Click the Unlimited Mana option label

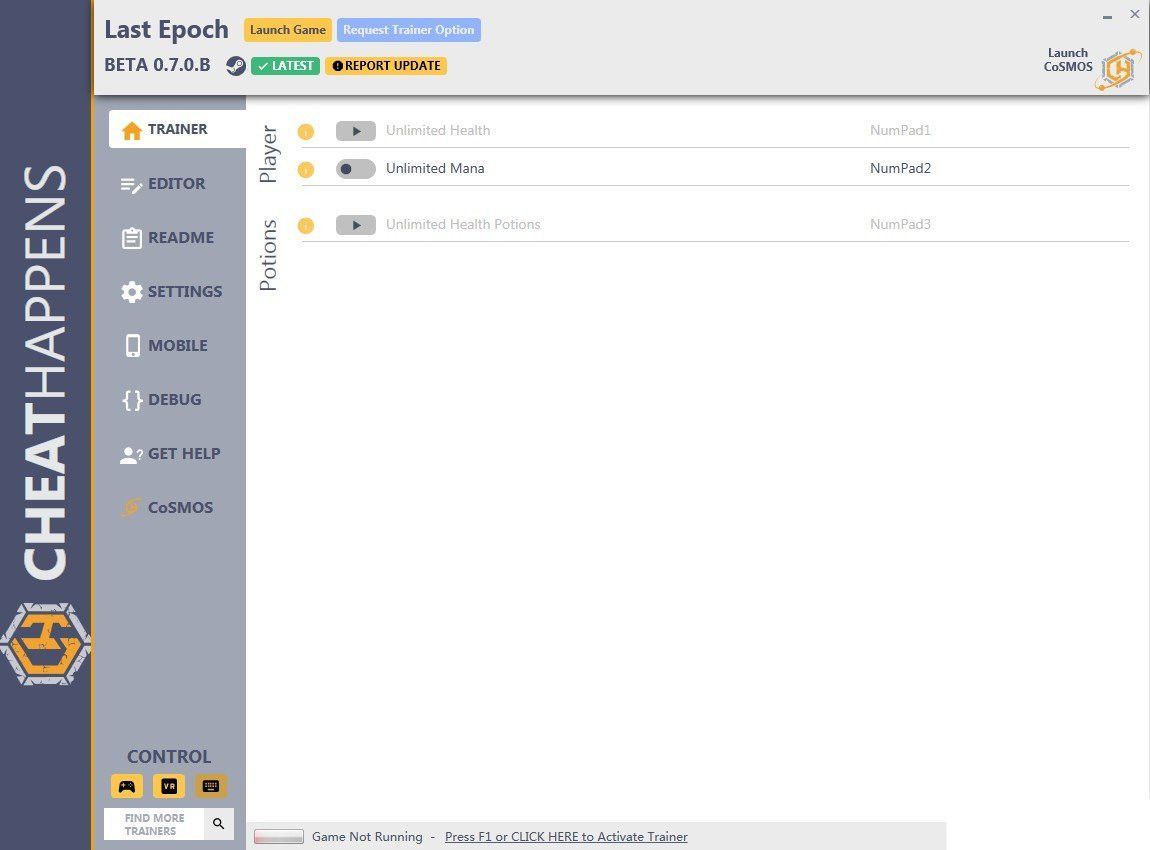coord(435,169)
